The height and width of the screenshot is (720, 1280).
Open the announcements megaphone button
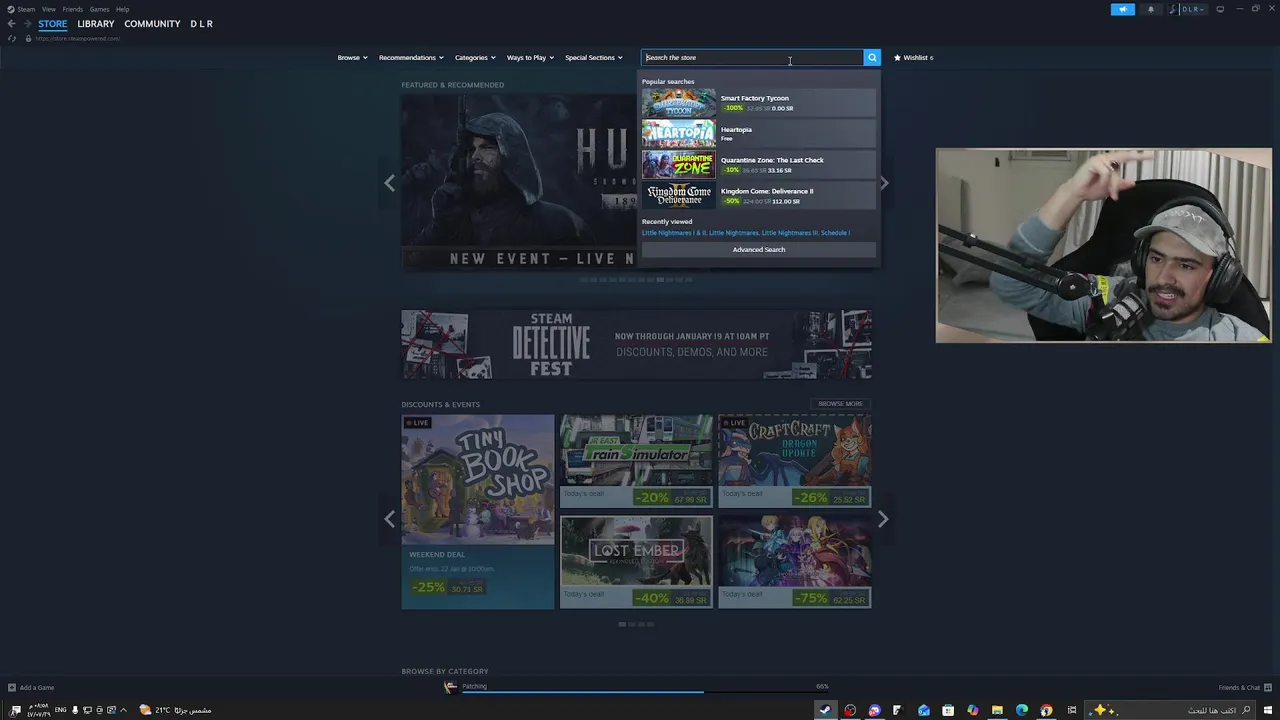1123,9
